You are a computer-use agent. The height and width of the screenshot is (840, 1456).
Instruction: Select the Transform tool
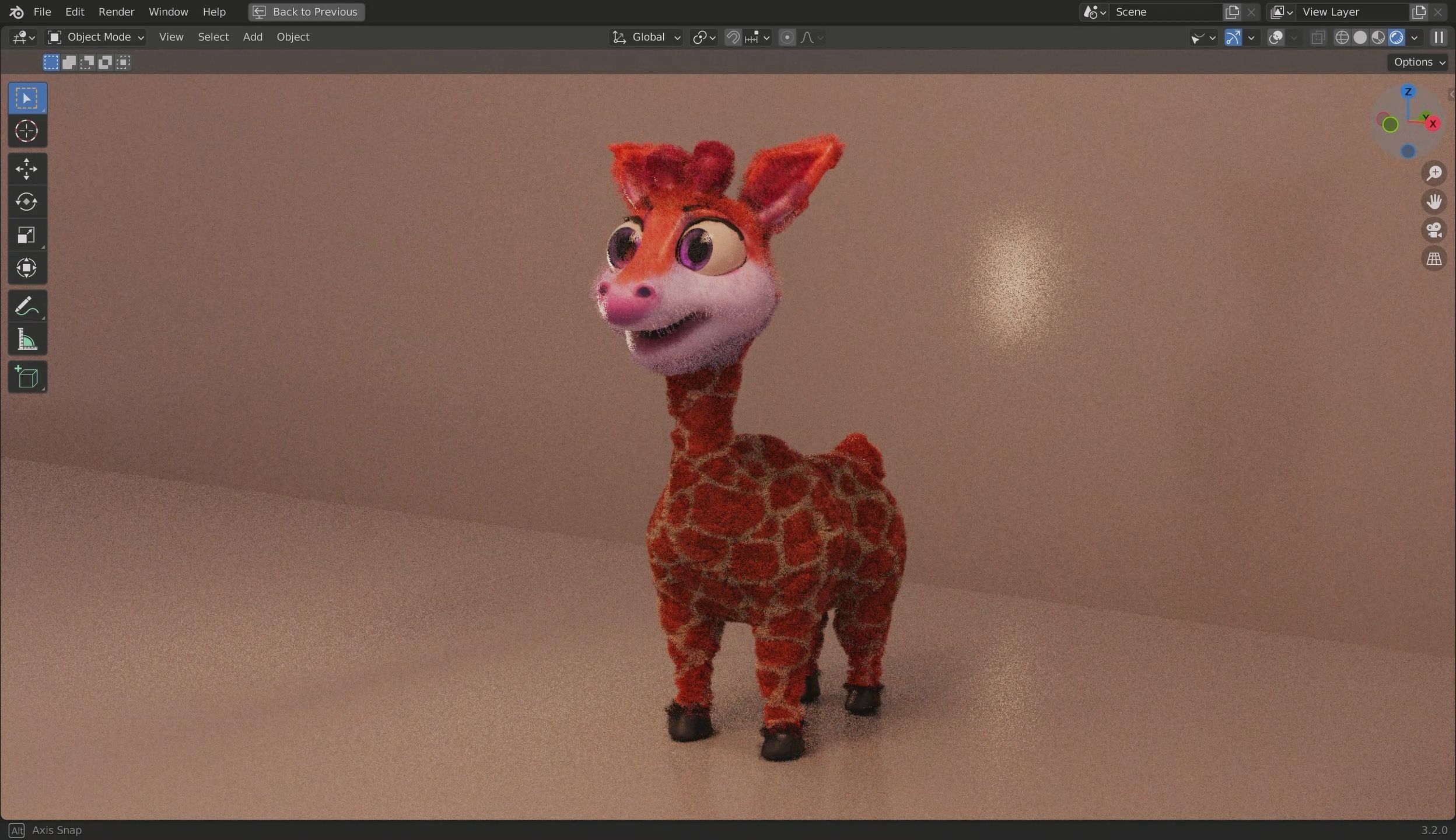click(x=27, y=268)
